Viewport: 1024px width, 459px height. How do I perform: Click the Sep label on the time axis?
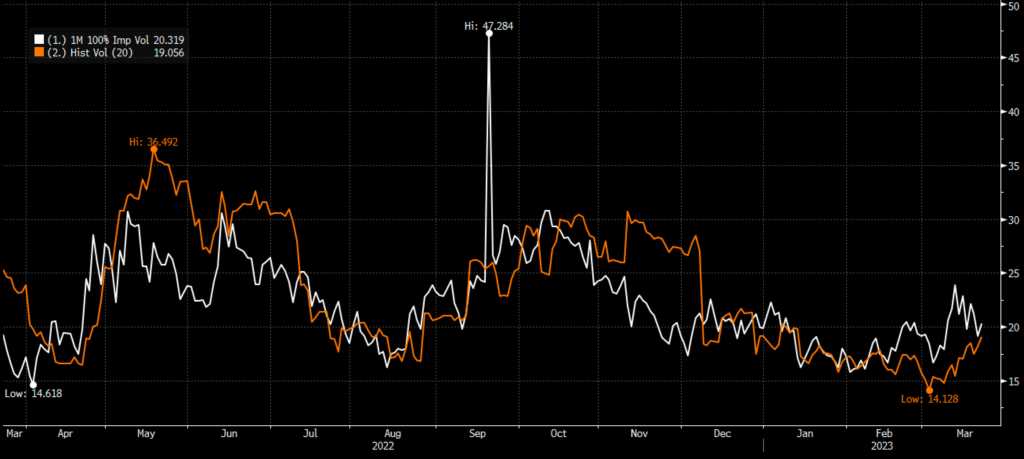476,435
